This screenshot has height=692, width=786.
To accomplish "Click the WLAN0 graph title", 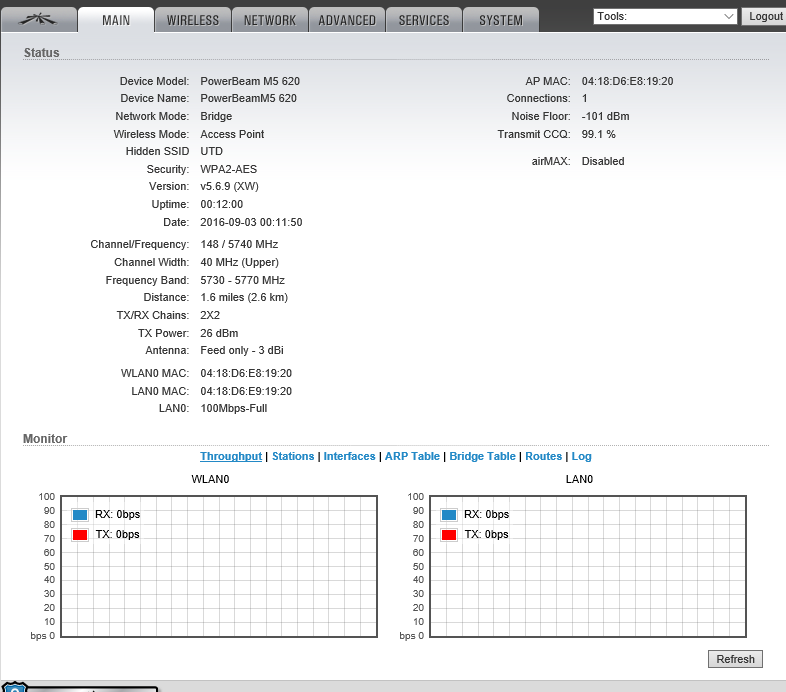I will click(x=210, y=479).
